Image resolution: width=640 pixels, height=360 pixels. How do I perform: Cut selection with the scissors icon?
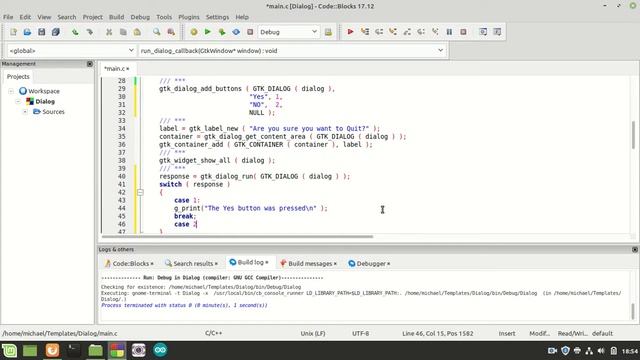pyautogui.click(x=109, y=32)
